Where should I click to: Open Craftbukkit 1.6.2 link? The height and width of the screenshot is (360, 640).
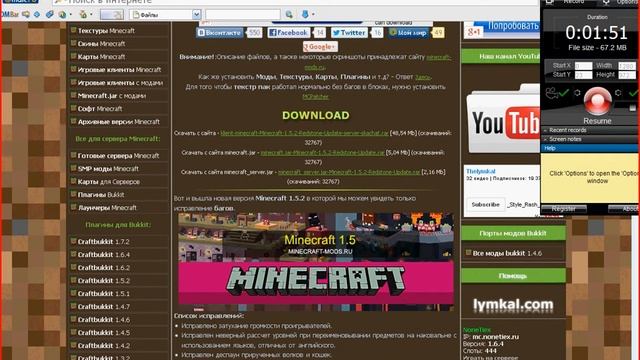(x=103, y=268)
